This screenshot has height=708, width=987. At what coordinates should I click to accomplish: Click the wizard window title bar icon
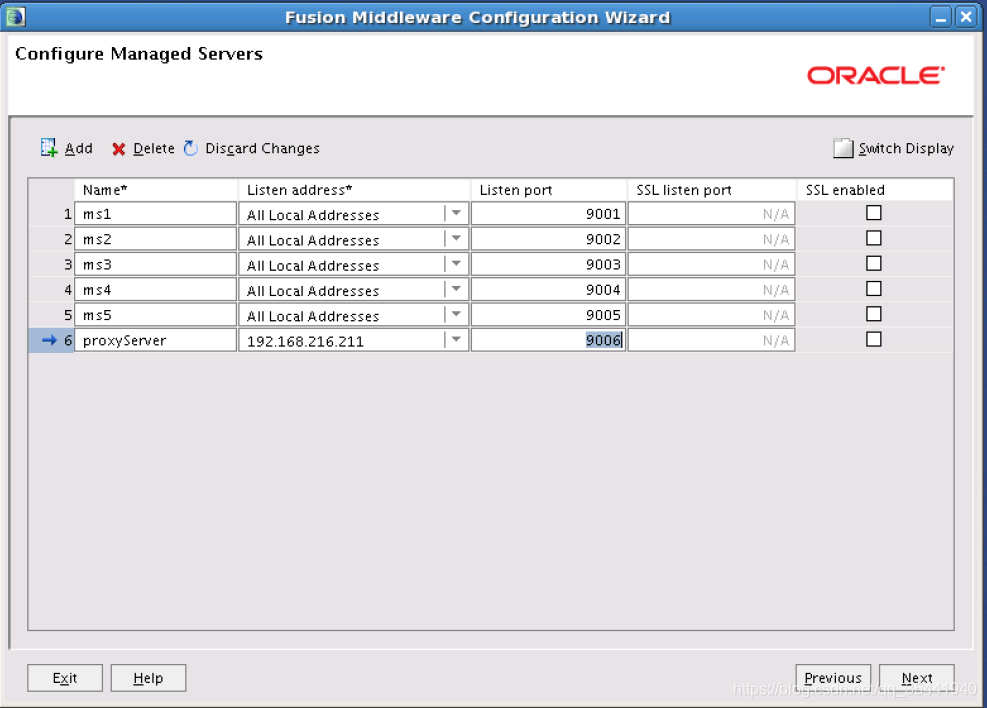coord(16,16)
